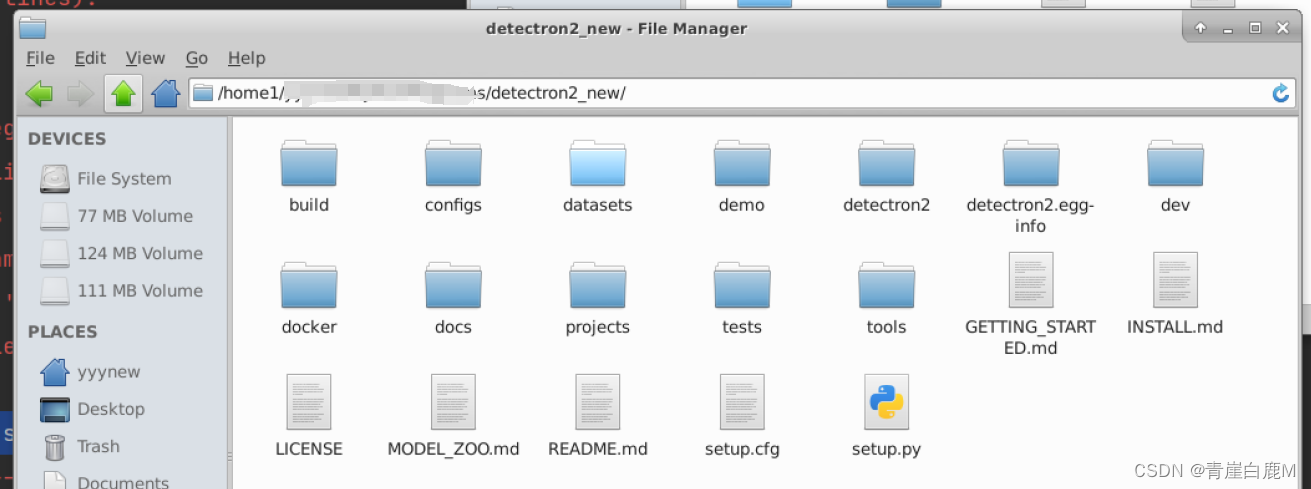The width and height of the screenshot is (1311, 489).
Task: Open the docker folder
Action: pos(309,285)
